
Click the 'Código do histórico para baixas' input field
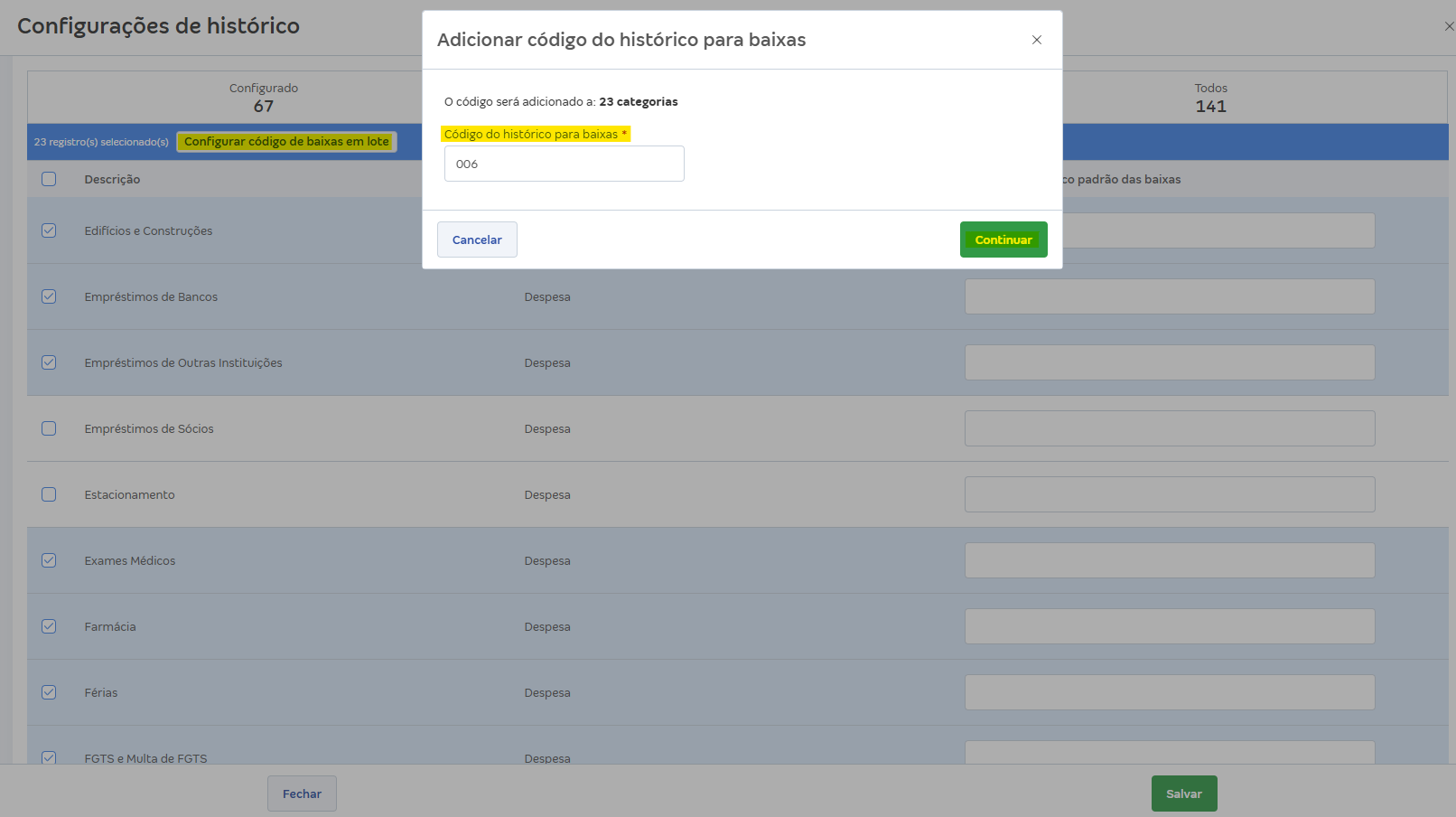click(x=564, y=164)
